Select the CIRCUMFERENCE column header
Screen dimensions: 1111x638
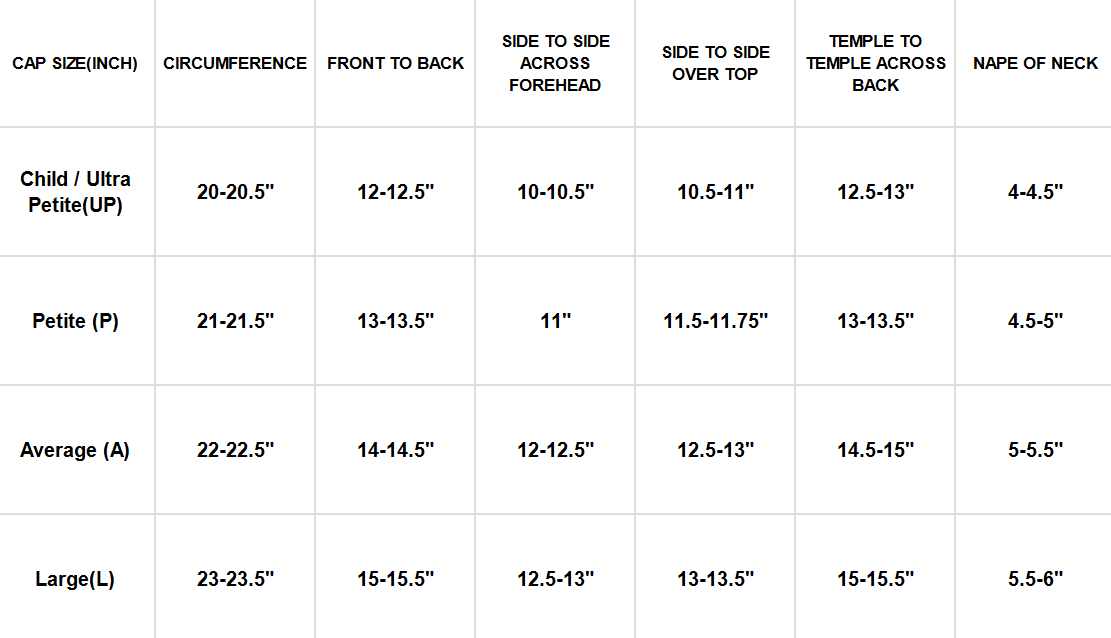(x=235, y=63)
